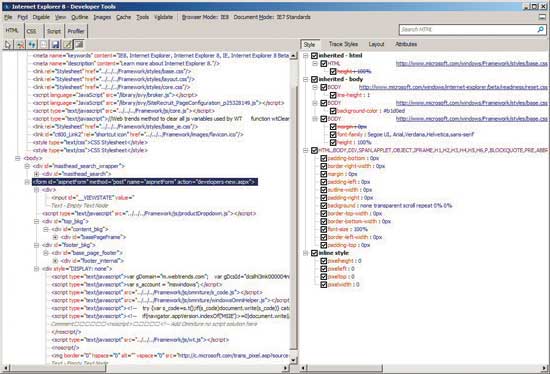
Task: Collapse the body tag node
Action: click(x=18, y=158)
